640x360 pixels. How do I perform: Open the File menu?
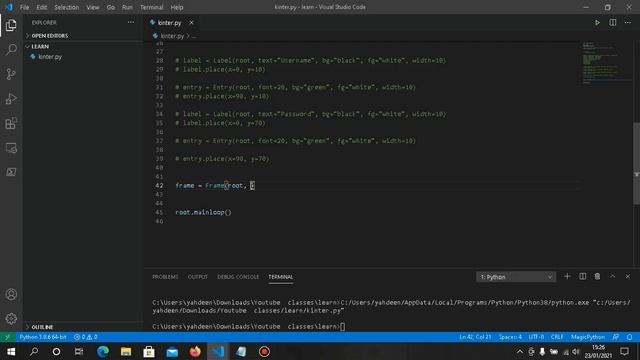pos(24,7)
